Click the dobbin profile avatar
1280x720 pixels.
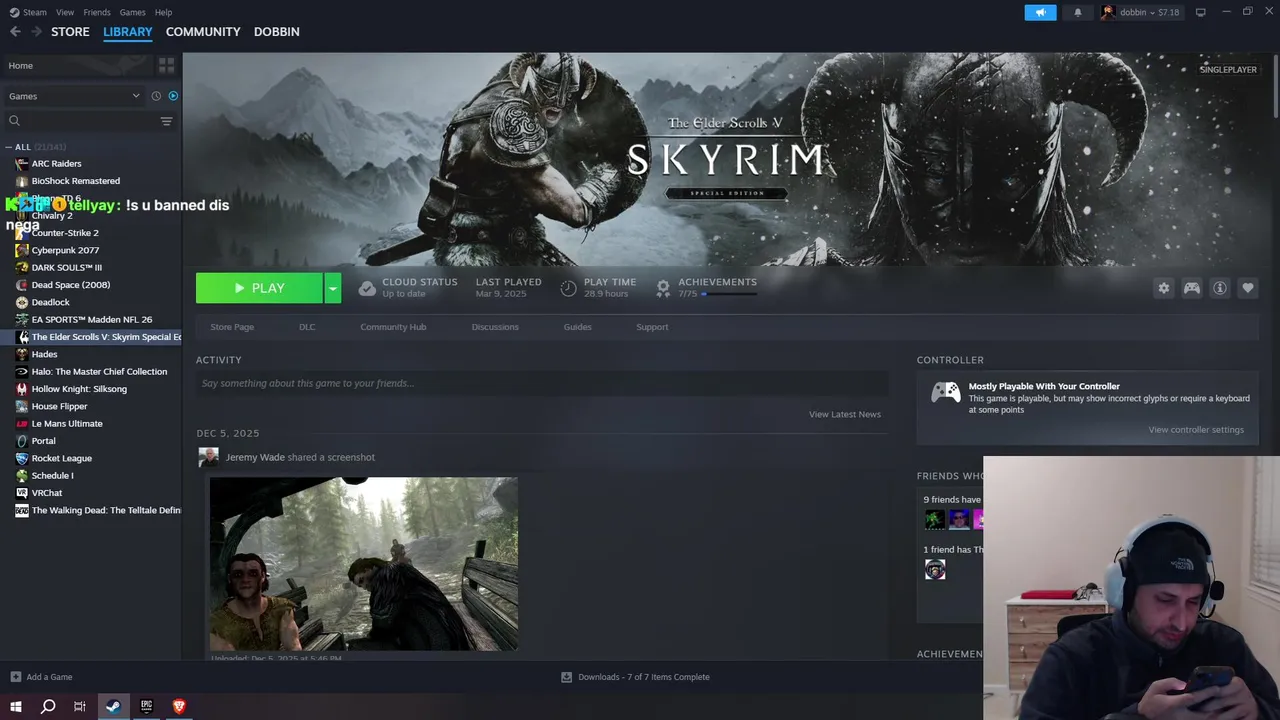click(x=1107, y=12)
